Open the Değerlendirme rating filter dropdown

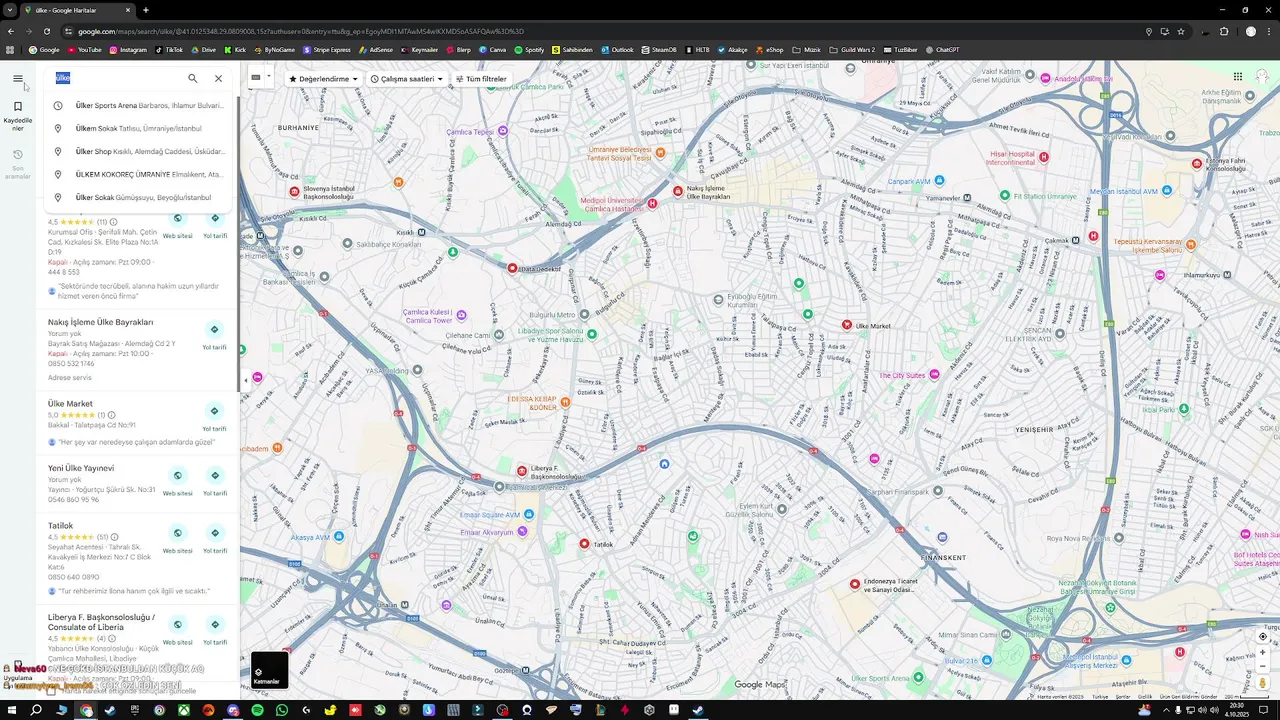(323, 79)
